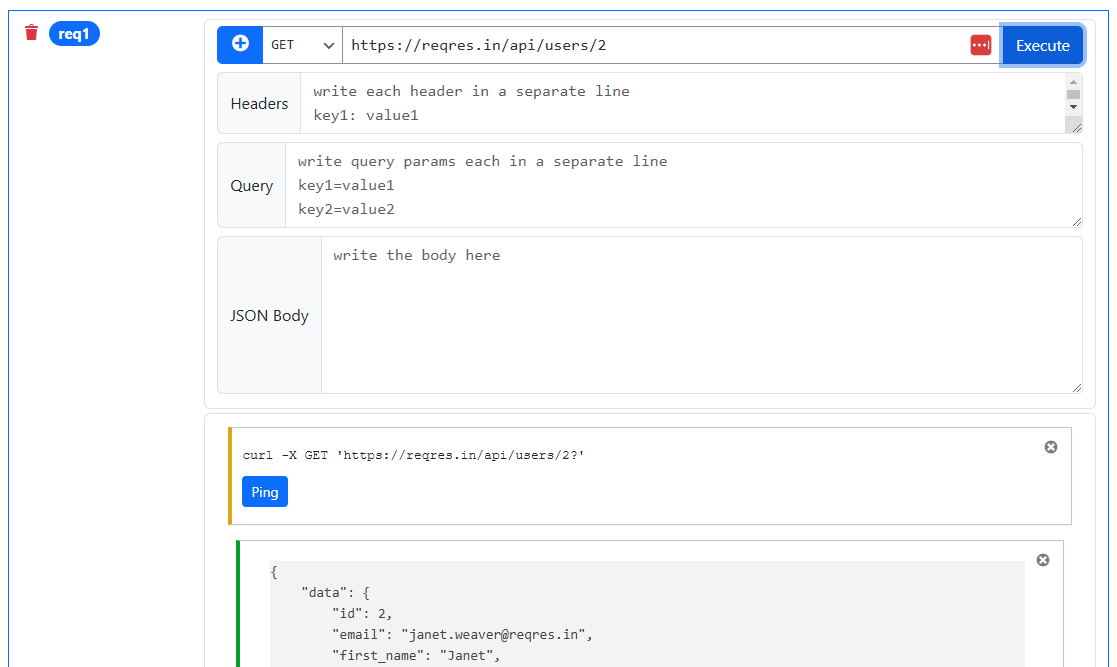Click the "data": { response line

click(336, 592)
